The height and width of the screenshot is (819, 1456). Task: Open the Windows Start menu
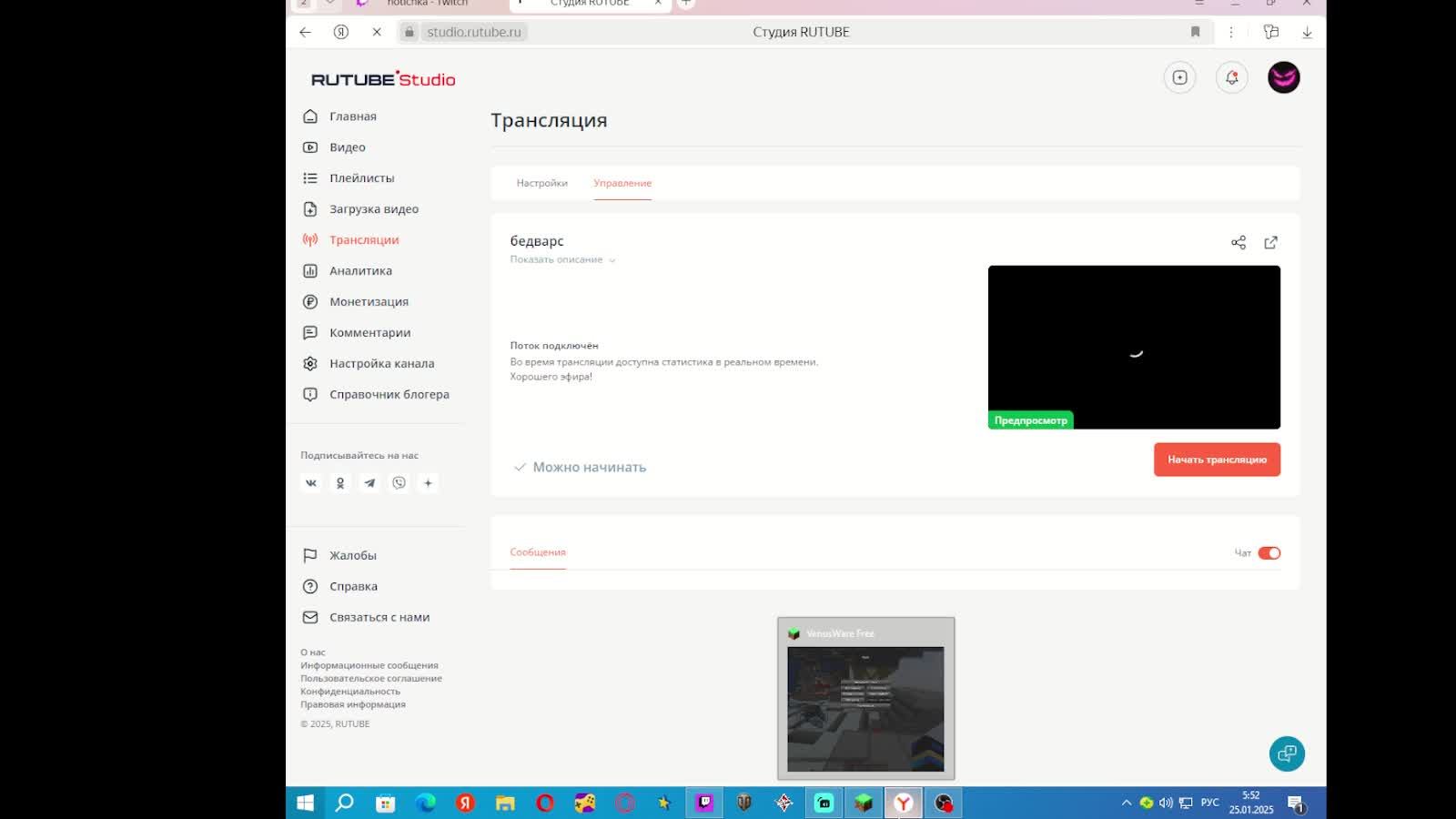point(306,803)
